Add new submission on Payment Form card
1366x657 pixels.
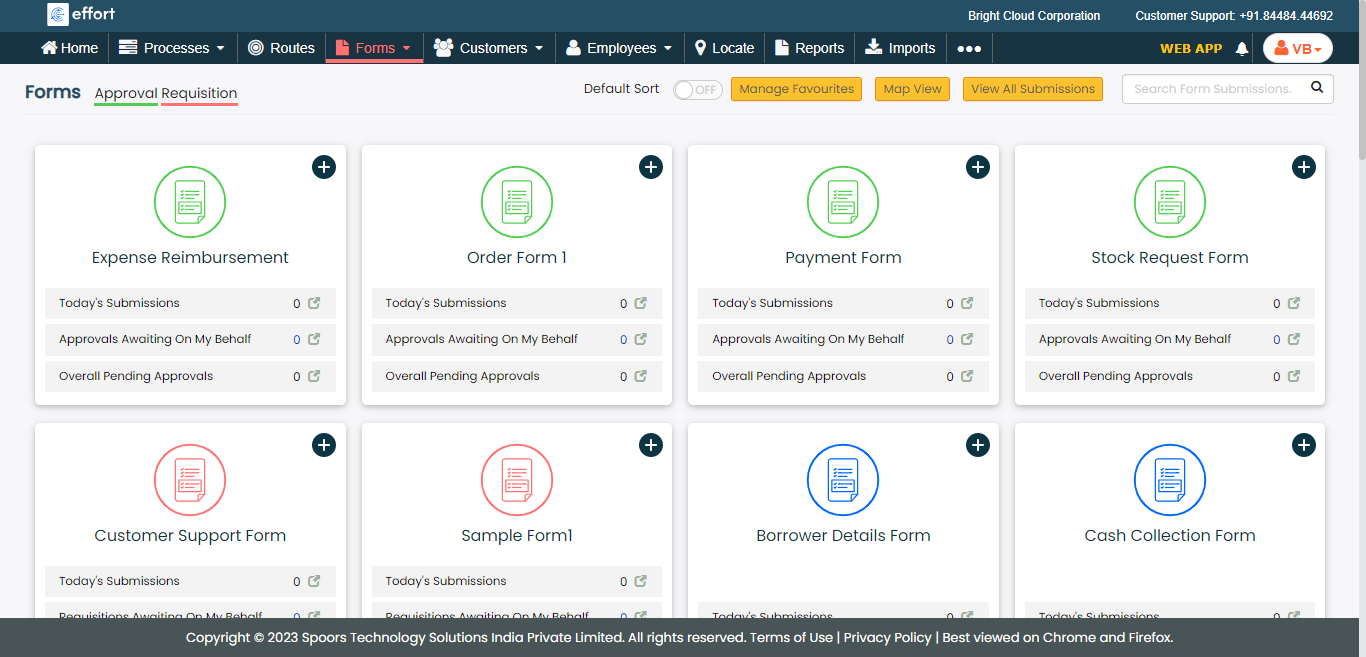click(977, 167)
